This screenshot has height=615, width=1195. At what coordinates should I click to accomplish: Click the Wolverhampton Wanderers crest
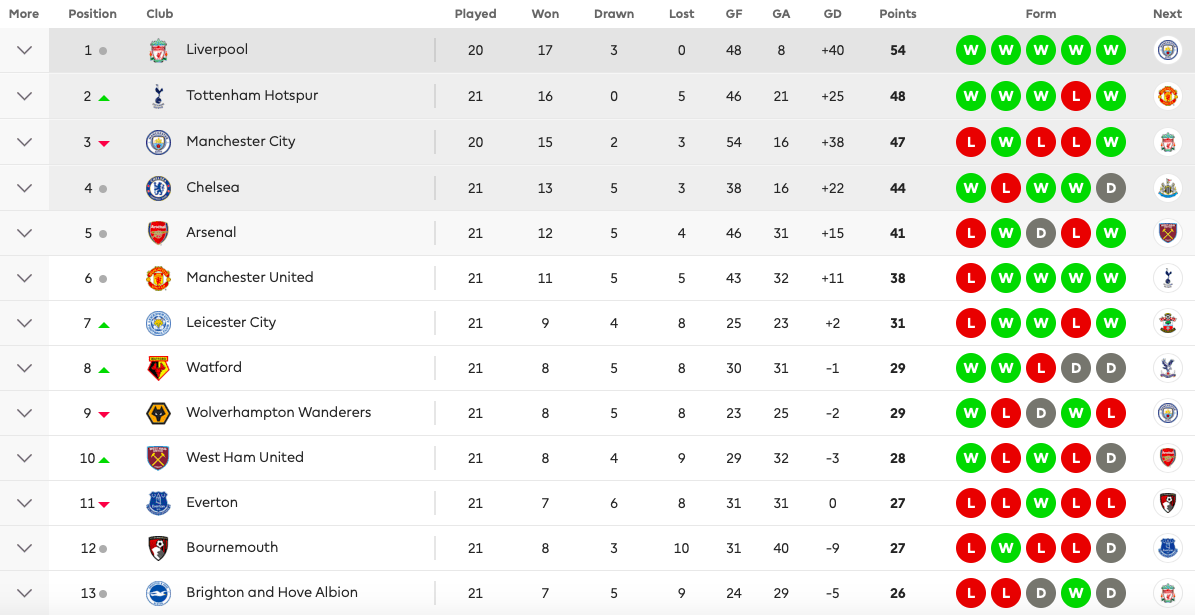(159, 413)
